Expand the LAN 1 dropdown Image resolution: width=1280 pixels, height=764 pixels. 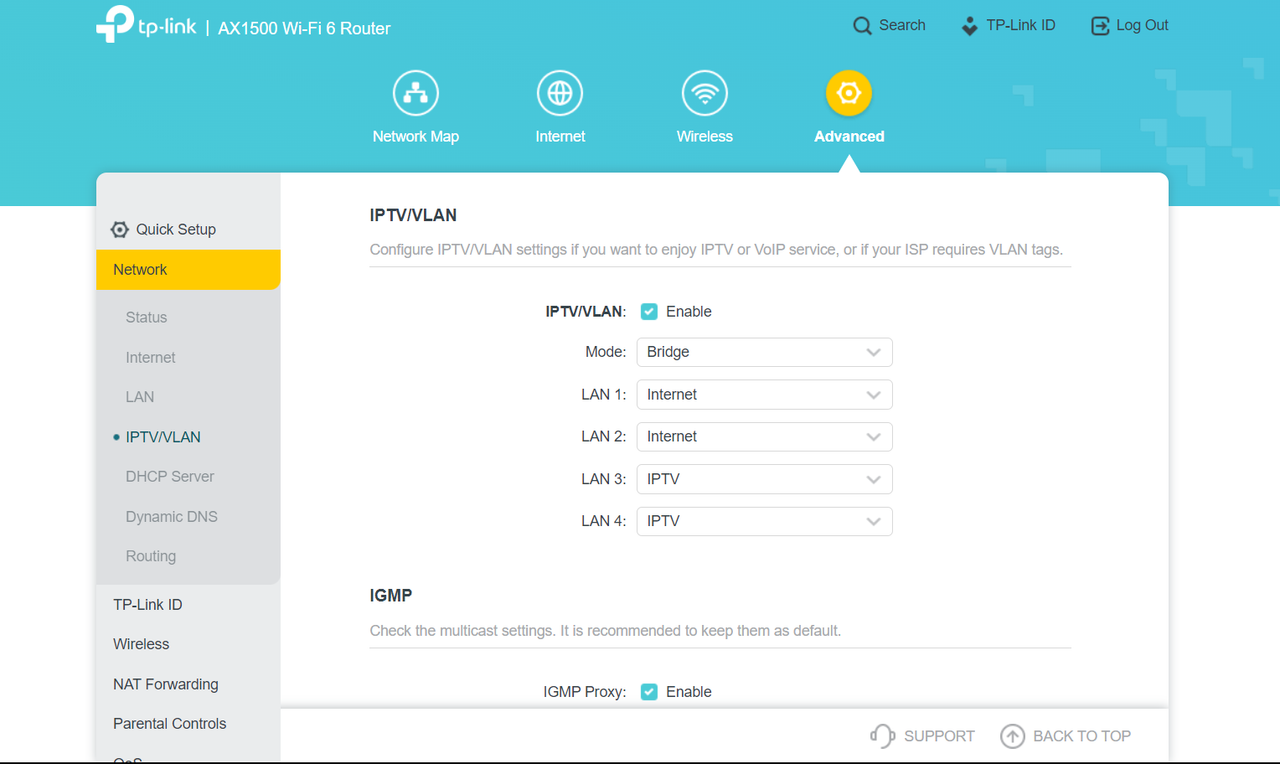click(764, 394)
